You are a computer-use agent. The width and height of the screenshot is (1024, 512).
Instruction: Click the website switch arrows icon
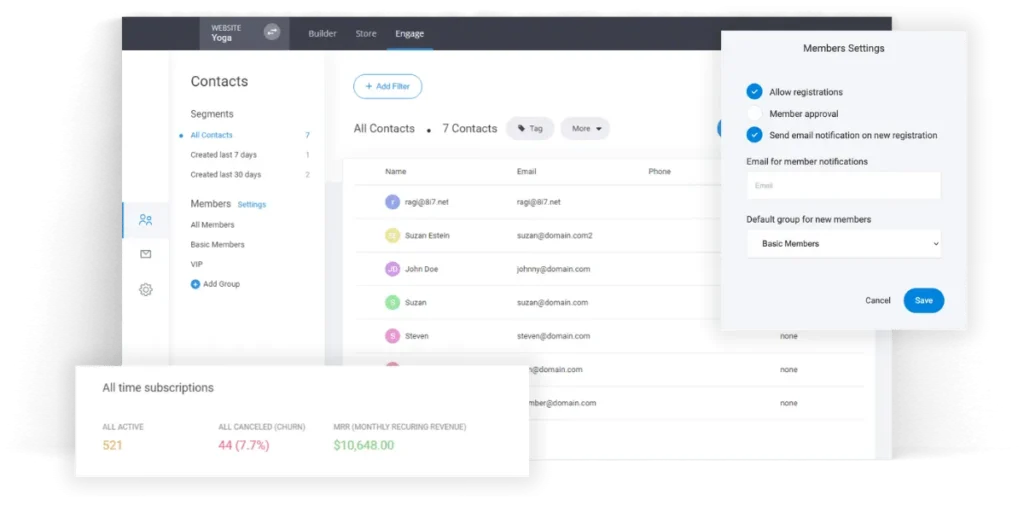[272, 32]
